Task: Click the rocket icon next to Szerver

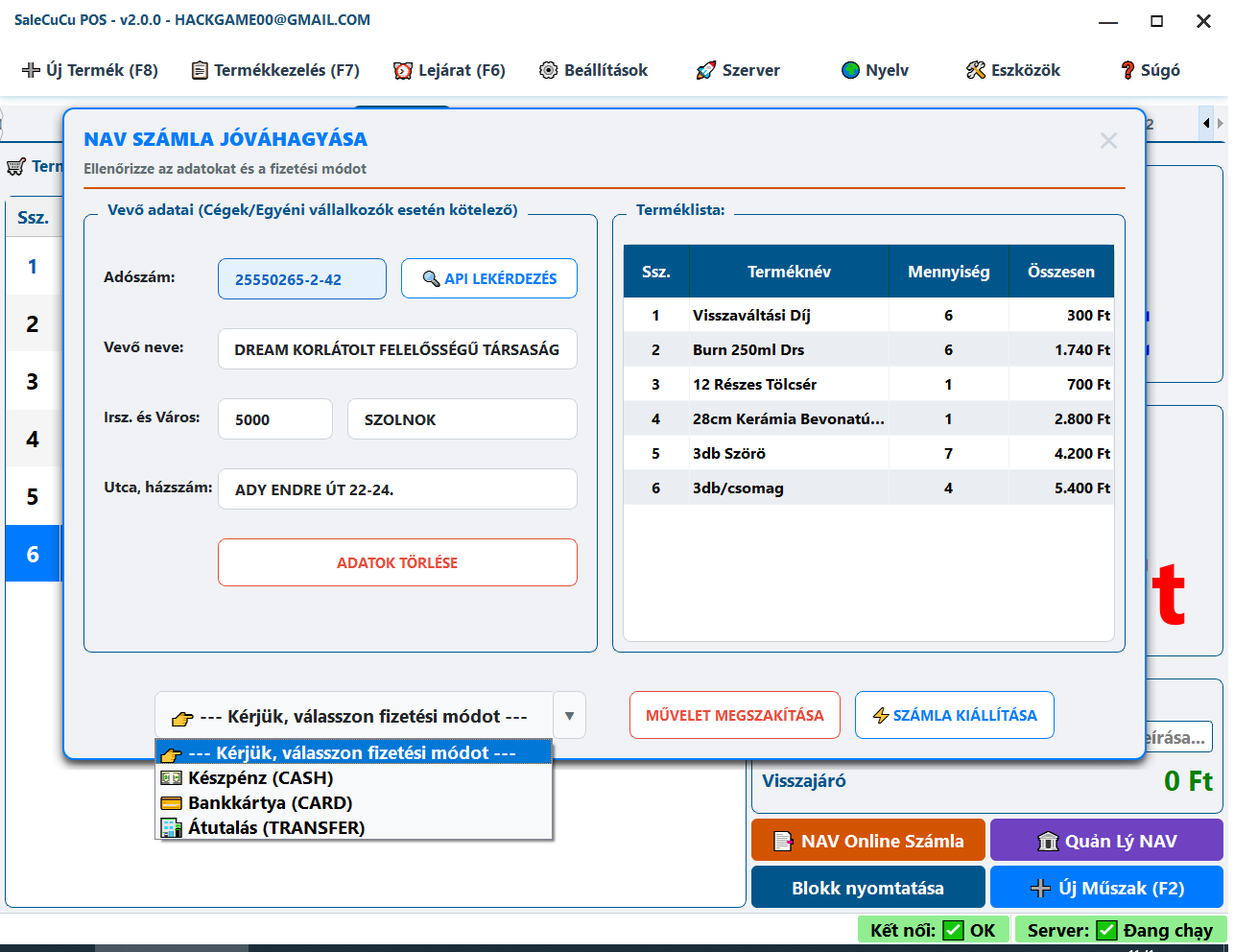Action: 706,70
